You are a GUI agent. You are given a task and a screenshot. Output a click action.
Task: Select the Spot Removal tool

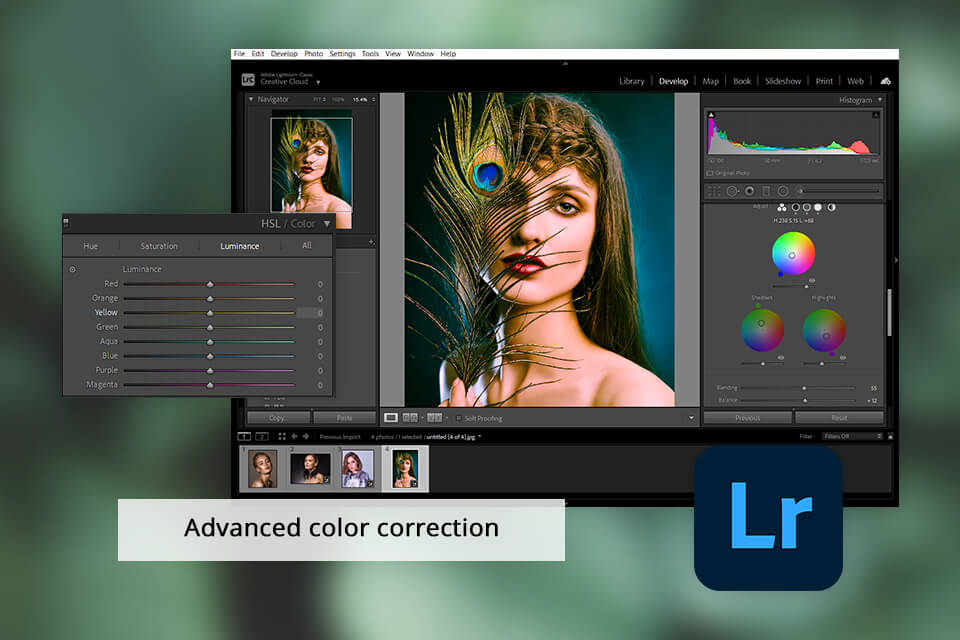pos(732,192)
